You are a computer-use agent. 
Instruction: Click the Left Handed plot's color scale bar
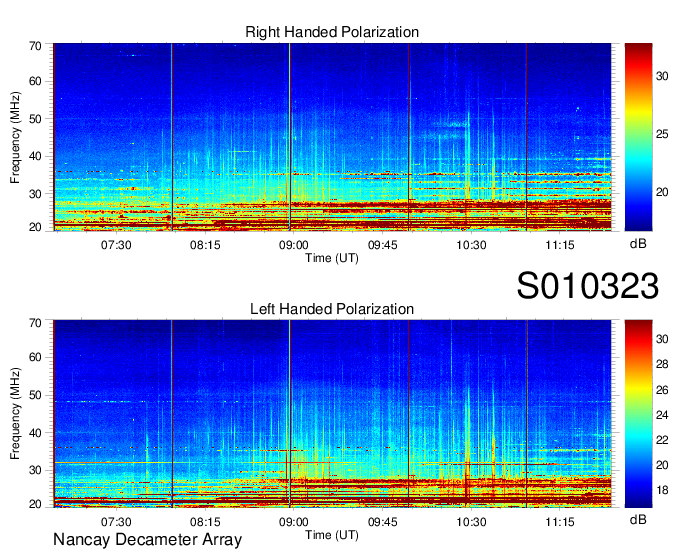tap(638, 414)
